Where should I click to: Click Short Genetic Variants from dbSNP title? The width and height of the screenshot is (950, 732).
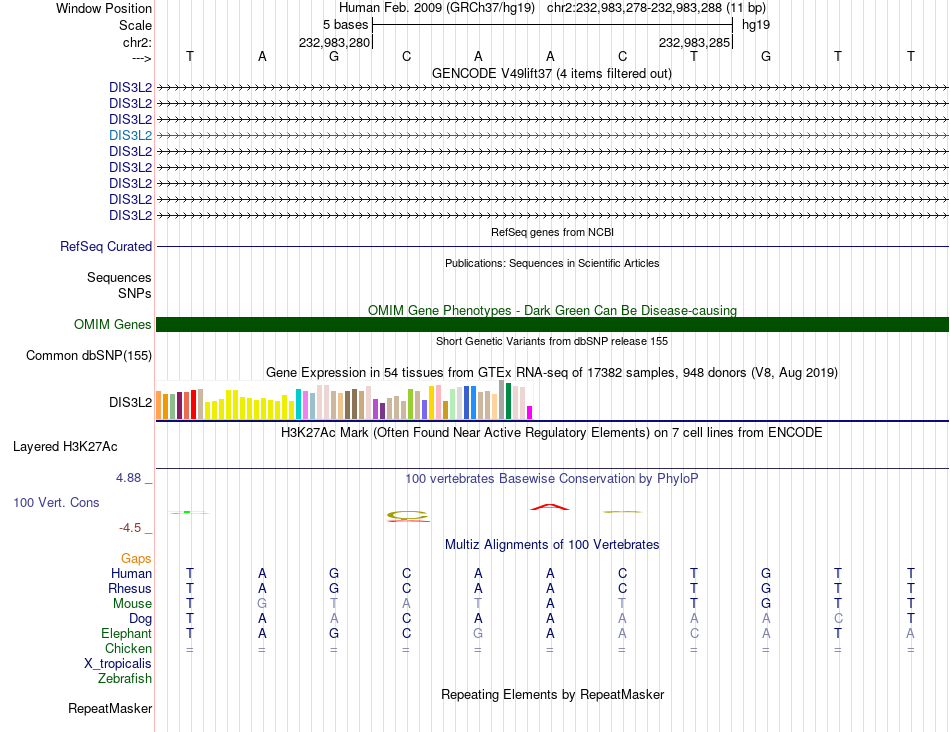[x=552, y=341]
